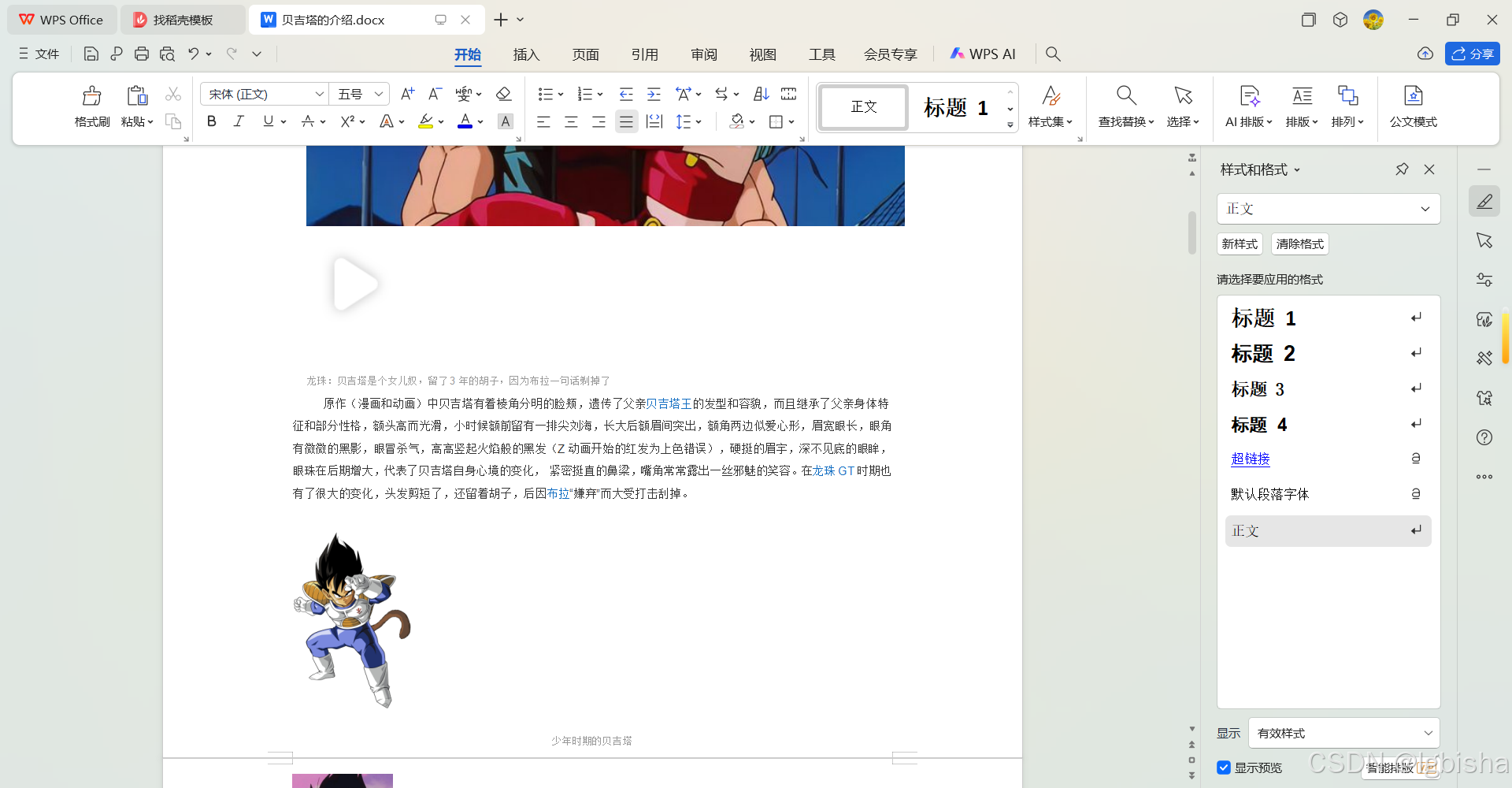Image resolution: width=1512 pixels, height=788 pixels.
Task: Toggle character shading A button
Action: pyautogui.click(x=506, y=121)
